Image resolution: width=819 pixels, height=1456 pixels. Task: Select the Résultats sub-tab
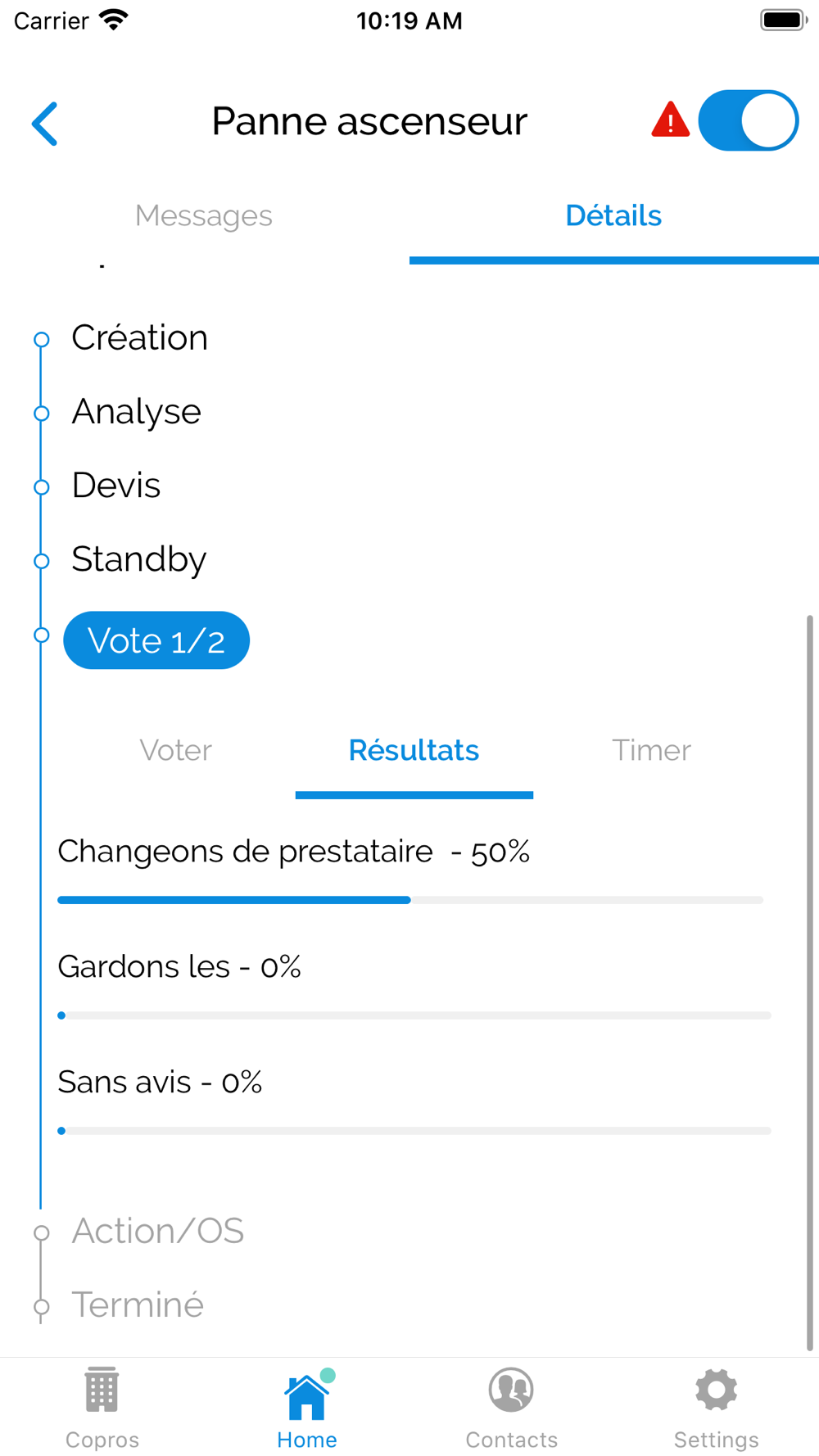(414, 750)
